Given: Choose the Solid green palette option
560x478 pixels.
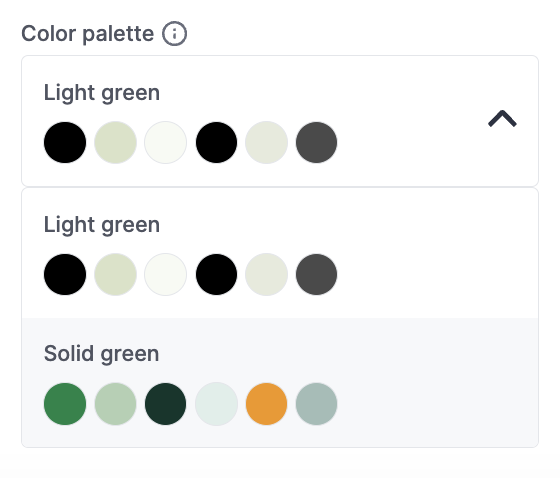Looking at the screenshot, I should click(x=280, y=382).
